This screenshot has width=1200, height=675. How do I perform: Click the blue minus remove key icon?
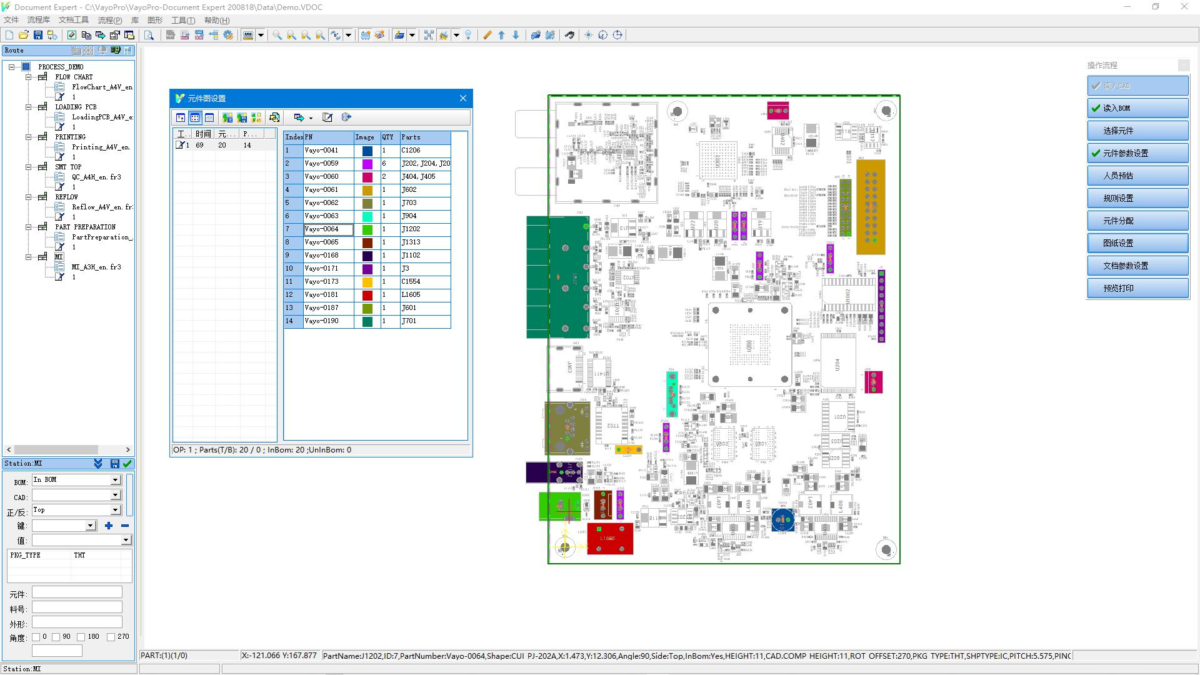pos(125,525)
